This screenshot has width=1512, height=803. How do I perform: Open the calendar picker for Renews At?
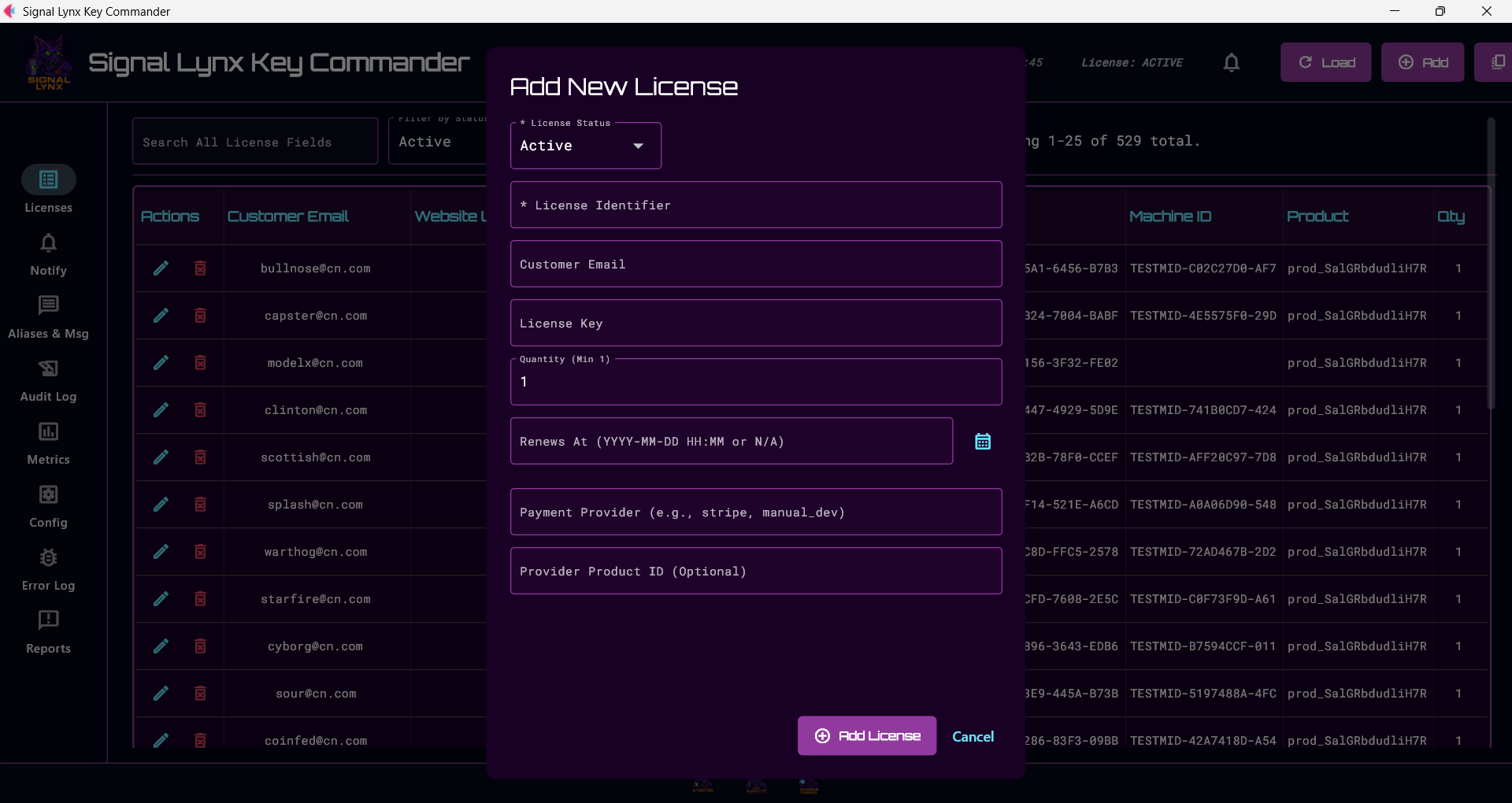pos(982,441)
